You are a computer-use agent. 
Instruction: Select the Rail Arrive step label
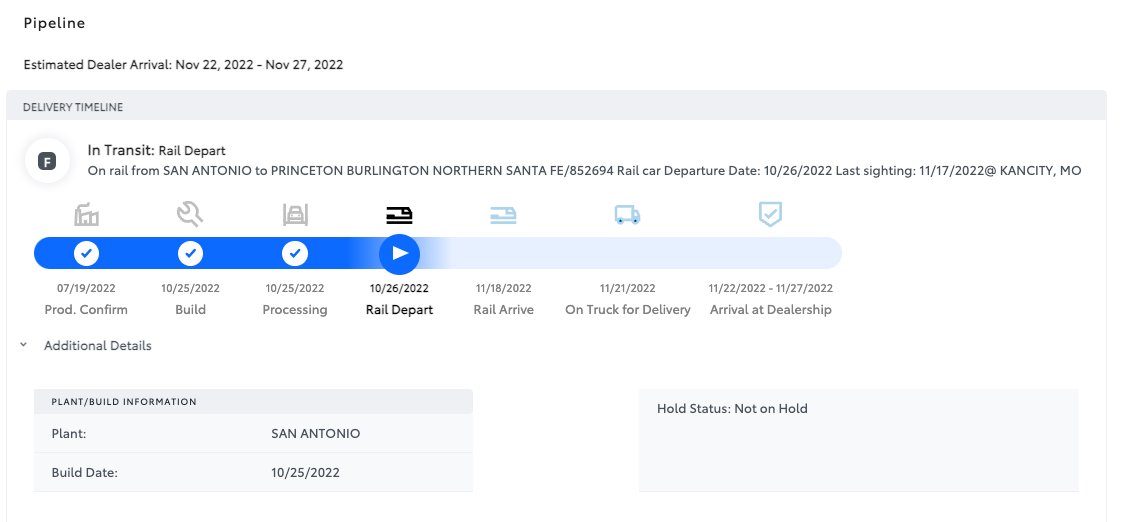pyautogui.click(x=503, y=310)
